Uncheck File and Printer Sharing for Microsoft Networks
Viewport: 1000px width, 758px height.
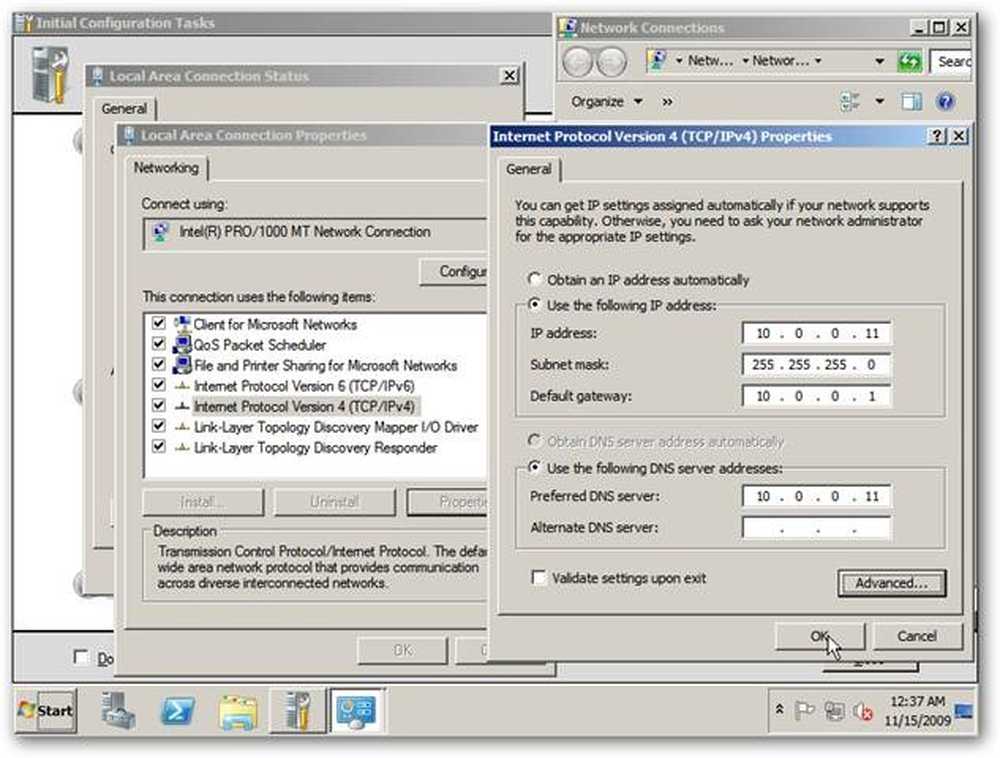159,365
